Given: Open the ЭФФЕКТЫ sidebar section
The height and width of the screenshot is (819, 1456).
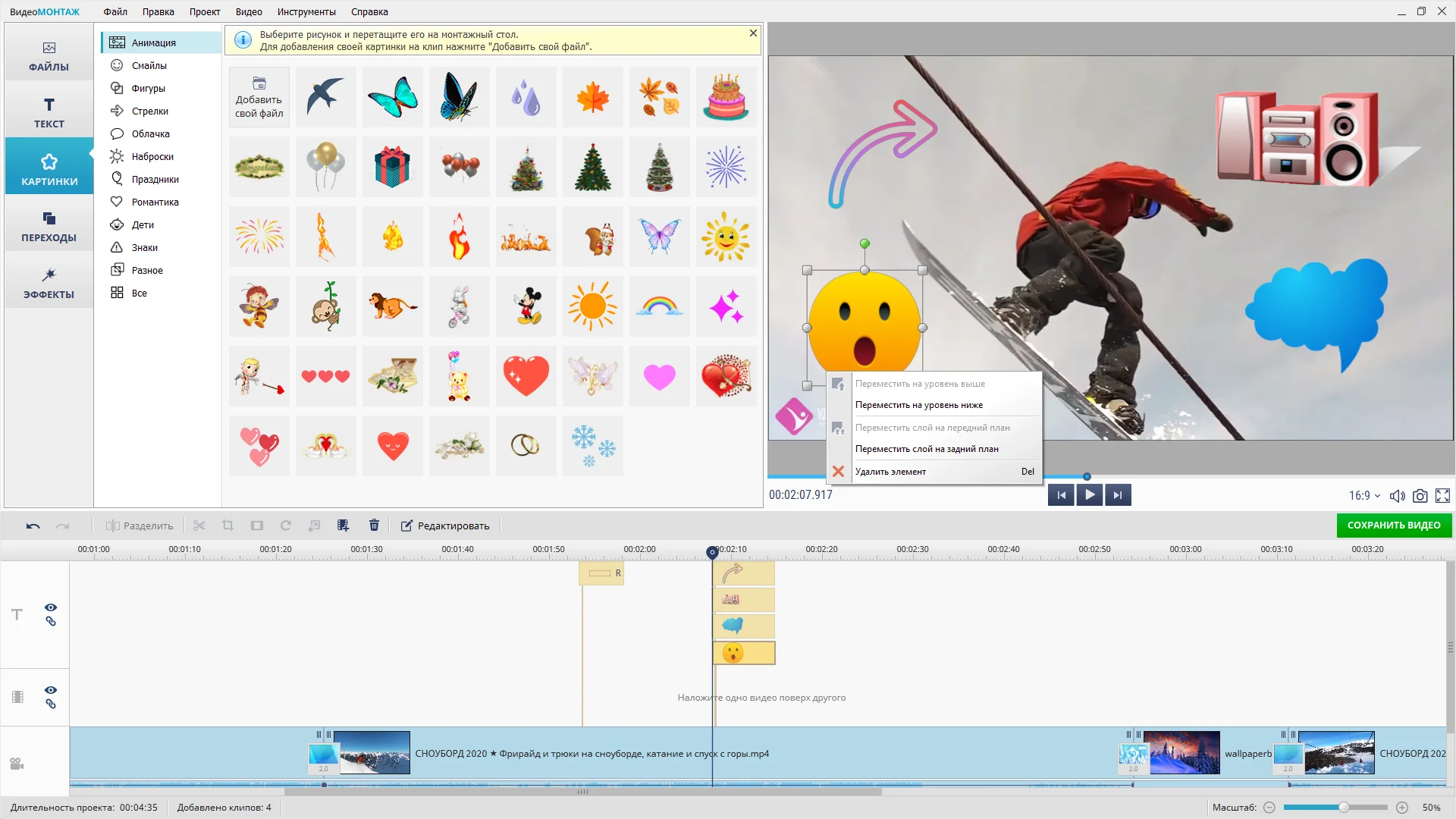Looking at the screenshot, I should 49,284.
